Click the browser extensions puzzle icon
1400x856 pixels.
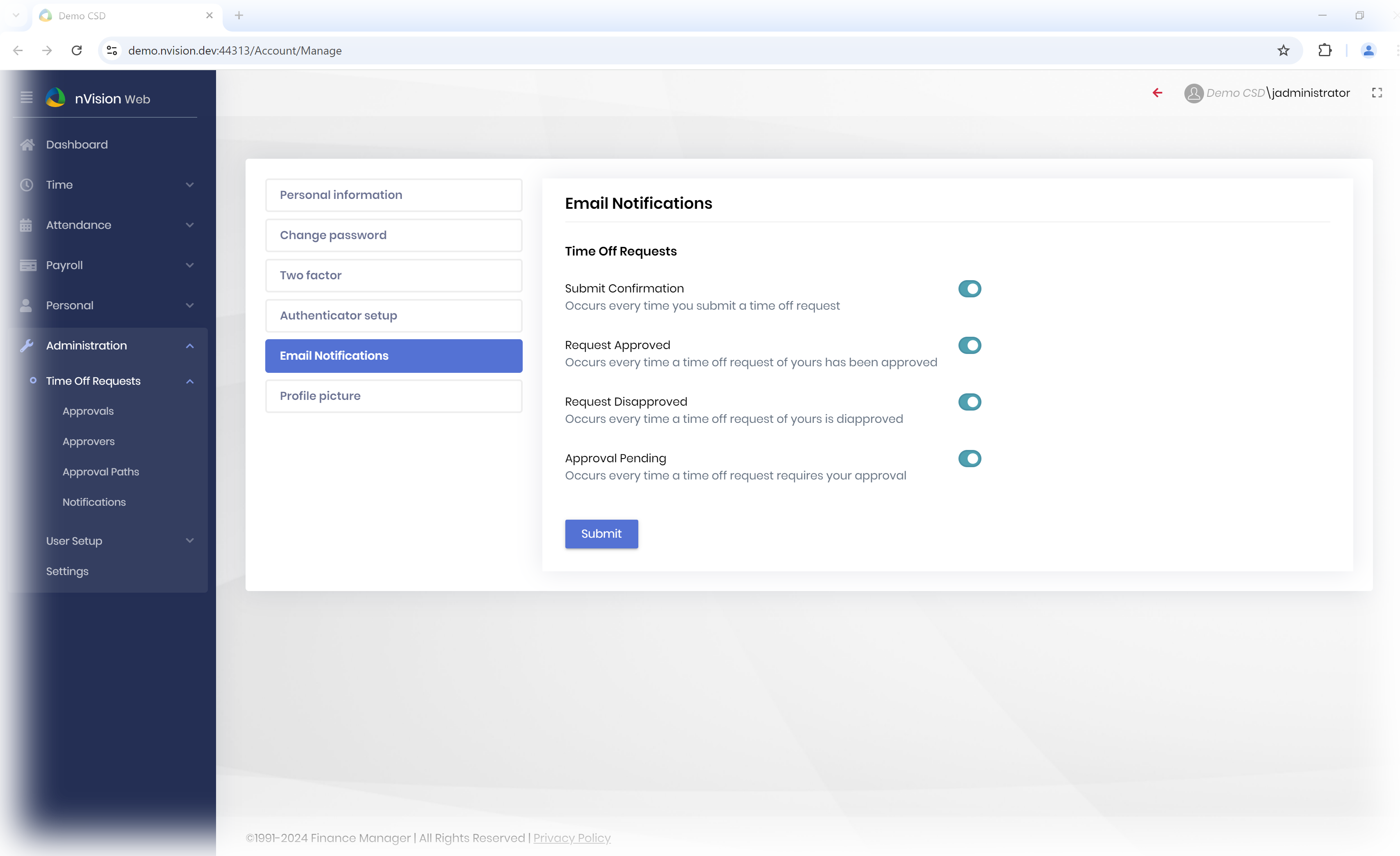(1325, 50)
